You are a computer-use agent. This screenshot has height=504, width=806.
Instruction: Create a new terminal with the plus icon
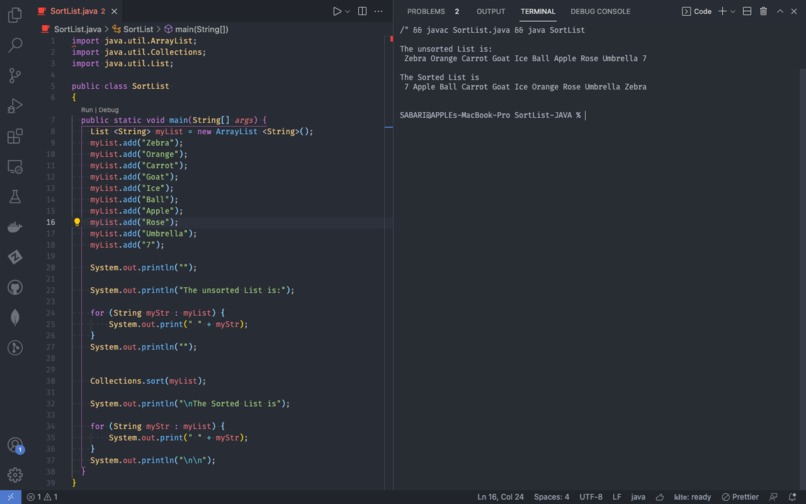(722, 11)
